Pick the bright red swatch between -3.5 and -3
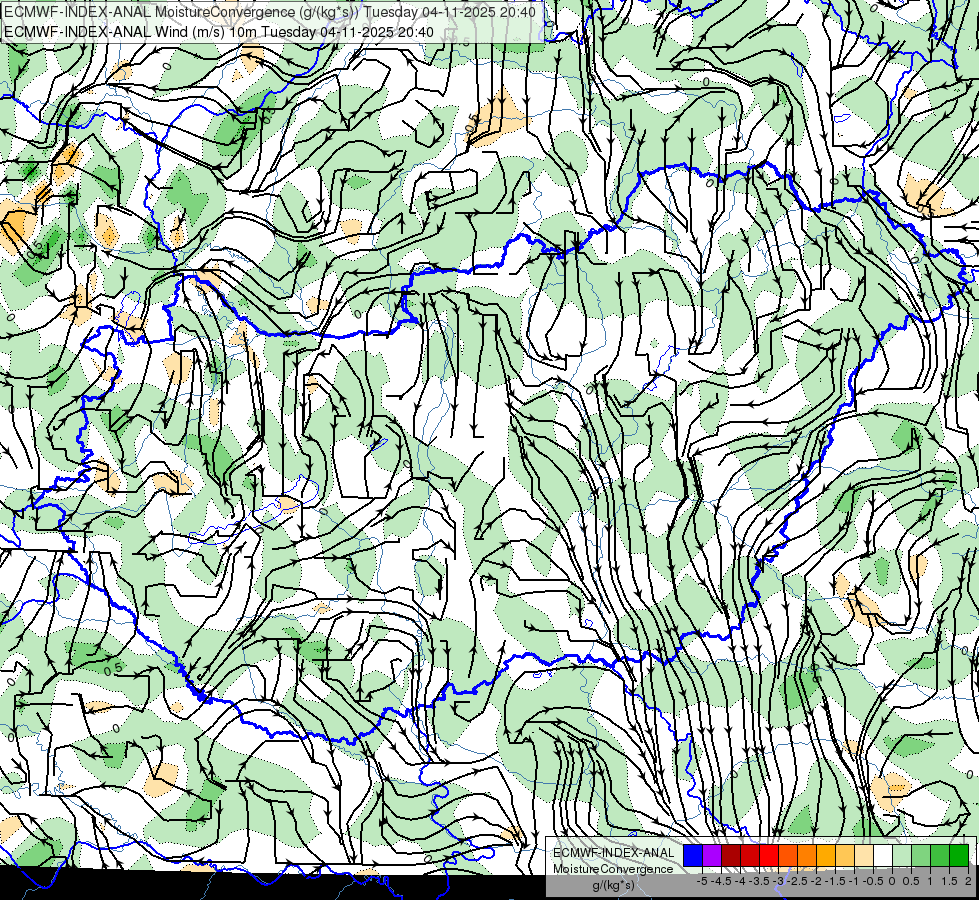Image resolution: width=979 pixels, height=900 pixels. [769, 855]
